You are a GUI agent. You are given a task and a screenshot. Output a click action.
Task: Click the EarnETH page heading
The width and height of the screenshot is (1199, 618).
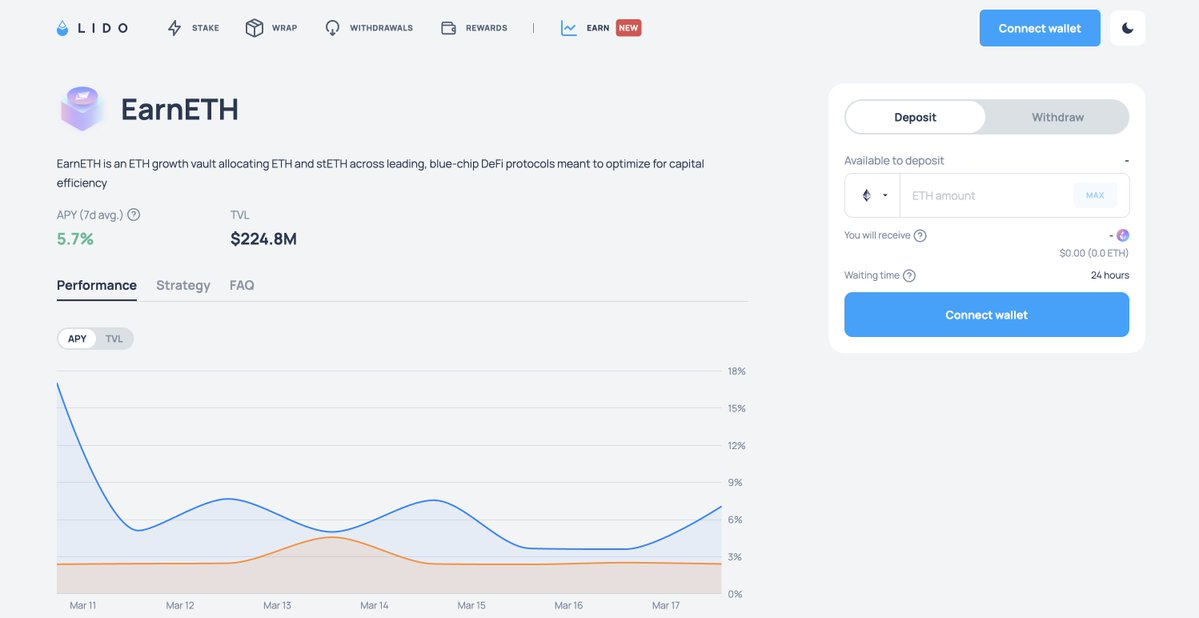180,109
